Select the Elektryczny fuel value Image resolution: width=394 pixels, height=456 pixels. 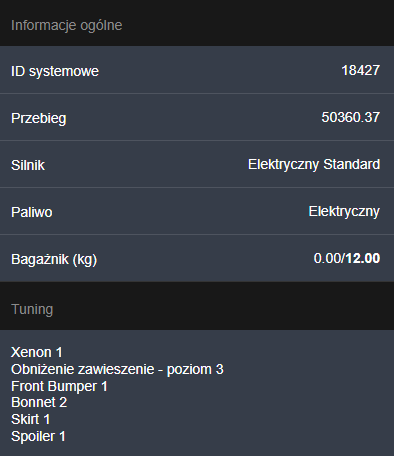tap(344, 211)
